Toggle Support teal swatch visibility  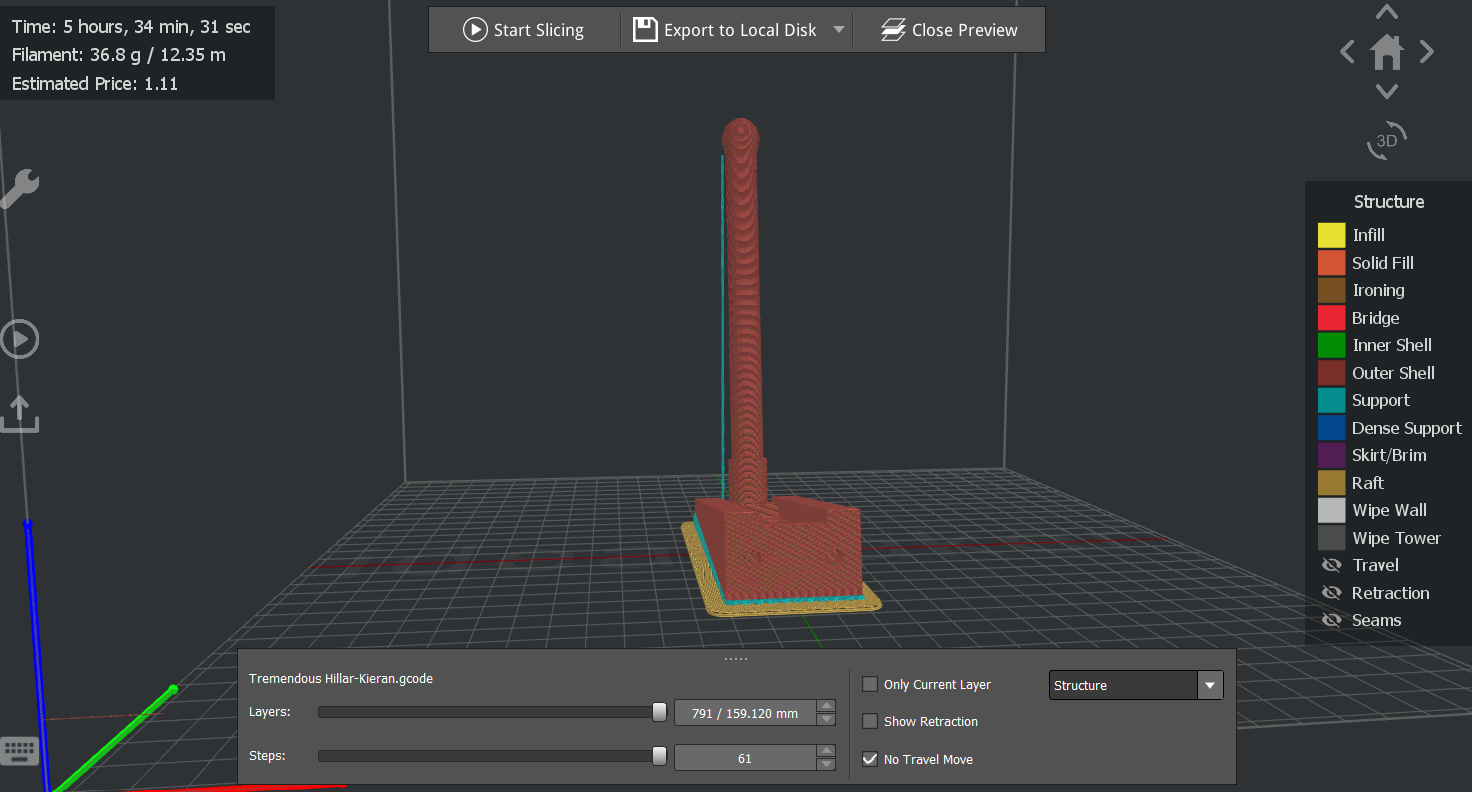pyautogui.click(x=1331, y=400)
